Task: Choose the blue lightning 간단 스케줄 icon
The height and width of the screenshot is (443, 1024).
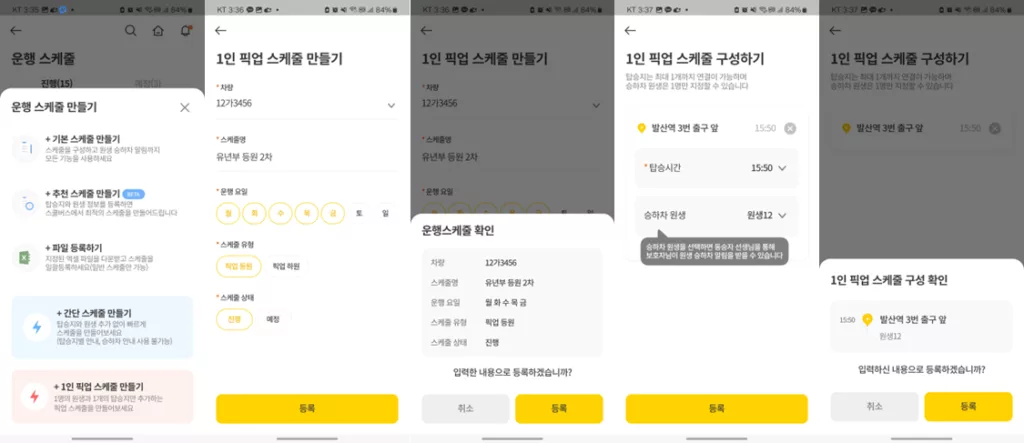Action: [37, 327]
